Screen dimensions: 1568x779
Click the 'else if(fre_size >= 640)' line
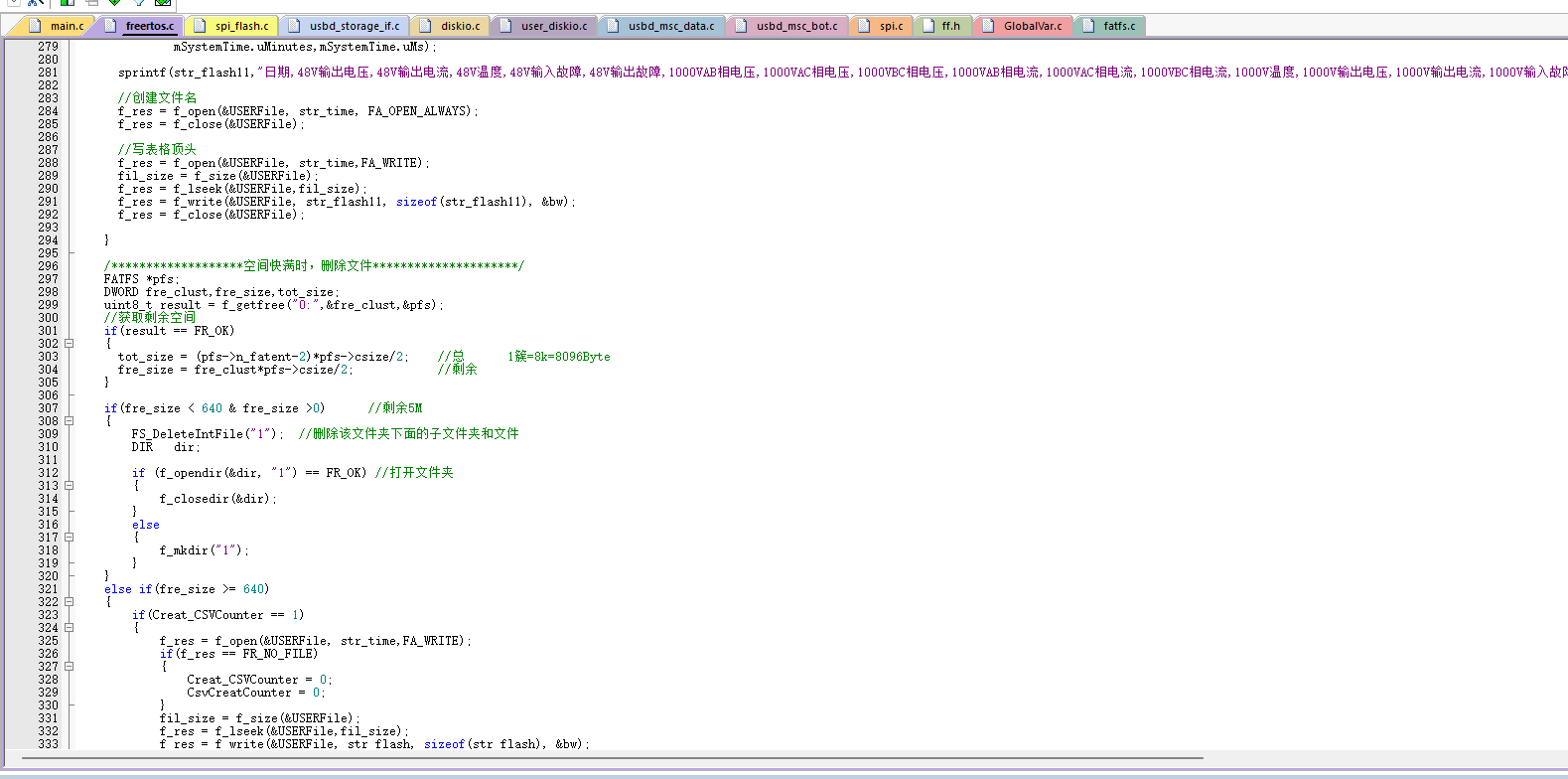(187, 589)
